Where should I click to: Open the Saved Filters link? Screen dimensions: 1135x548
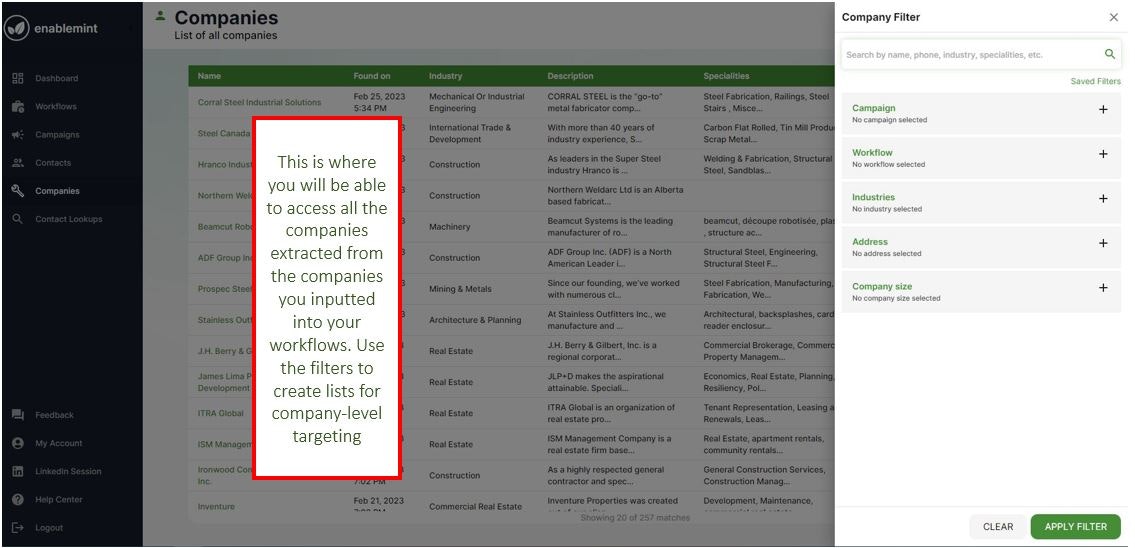[1095, 81]
